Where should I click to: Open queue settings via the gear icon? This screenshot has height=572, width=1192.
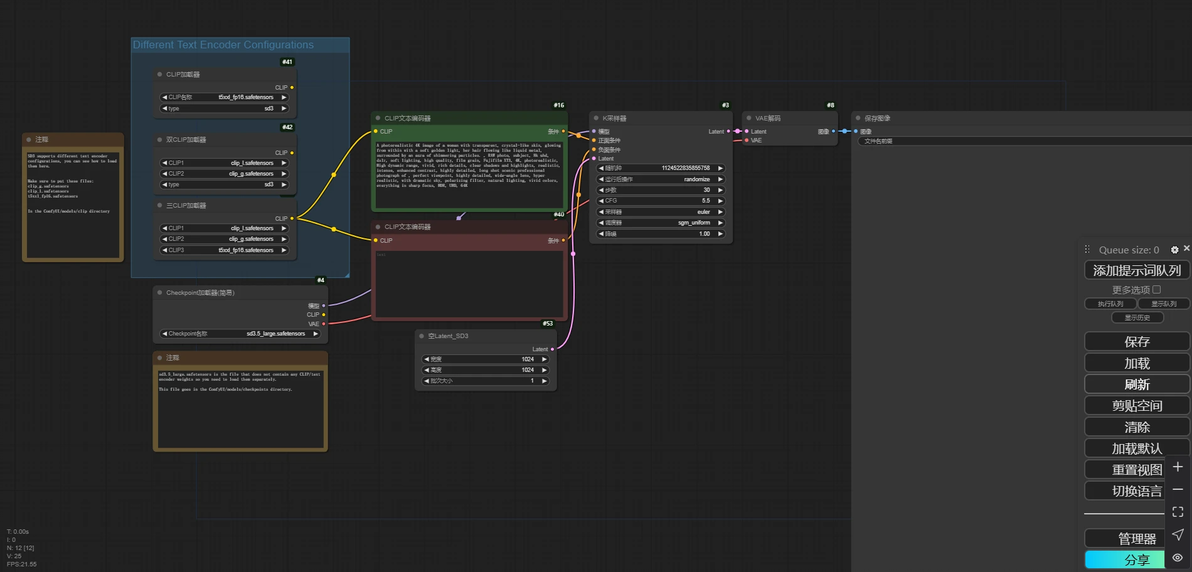(x=1174, y=249)
